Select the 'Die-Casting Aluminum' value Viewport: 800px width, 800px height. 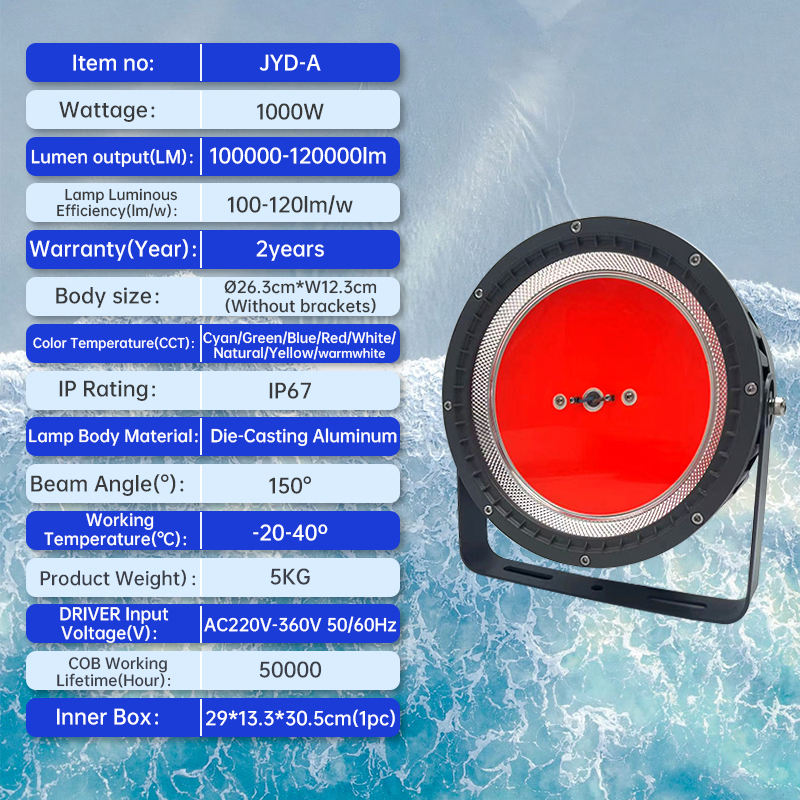tap(304, 436)
